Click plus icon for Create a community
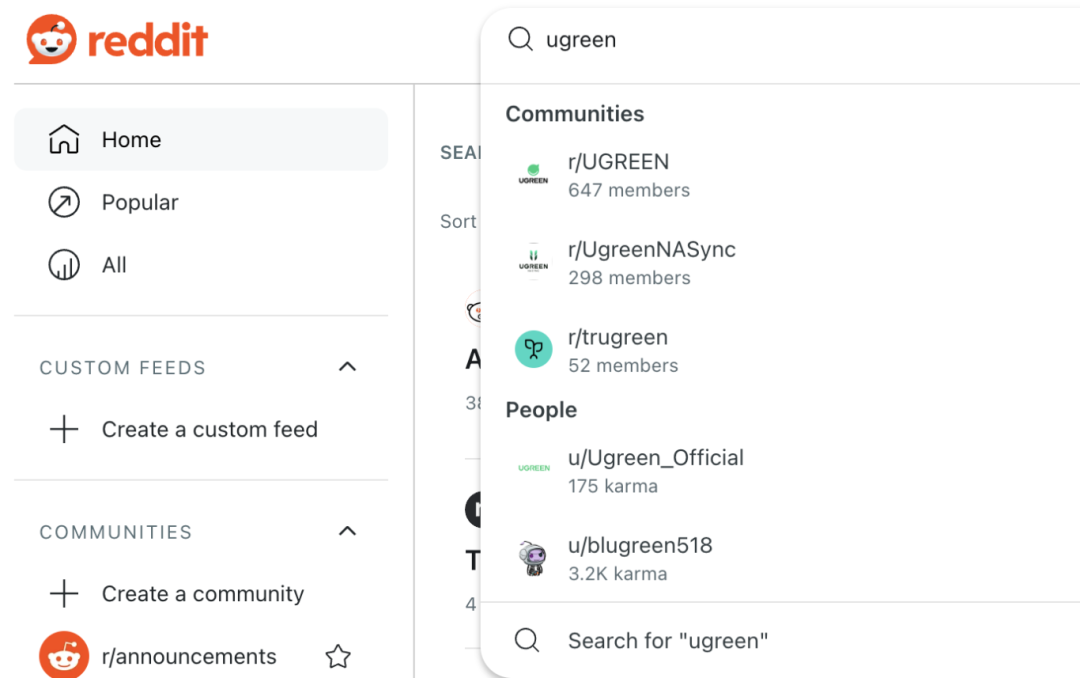Screen dimensions: 1080x678 pos(64,594)
